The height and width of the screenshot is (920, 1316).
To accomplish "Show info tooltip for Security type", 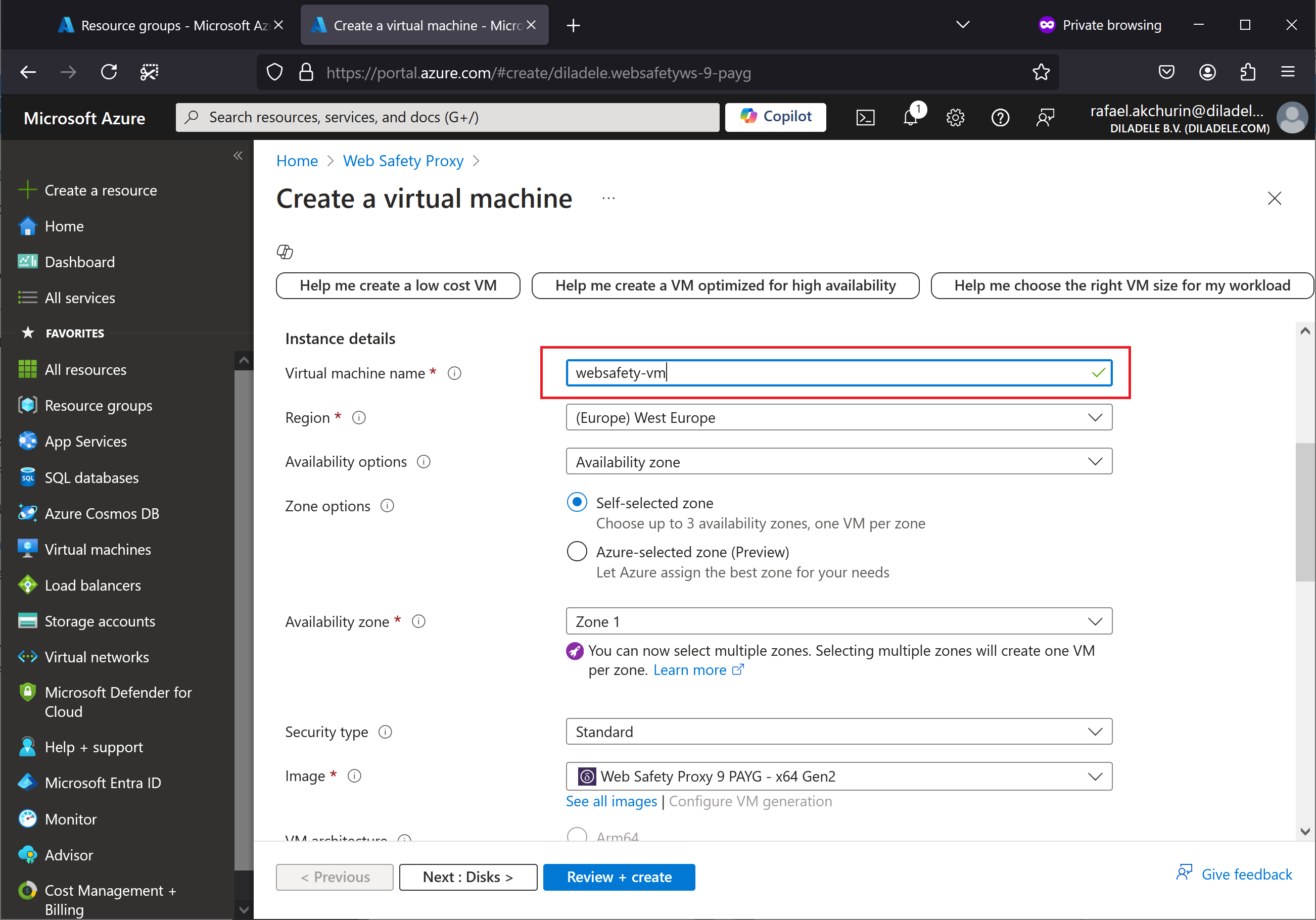I will pyautogui.click(x=386, y=732).
